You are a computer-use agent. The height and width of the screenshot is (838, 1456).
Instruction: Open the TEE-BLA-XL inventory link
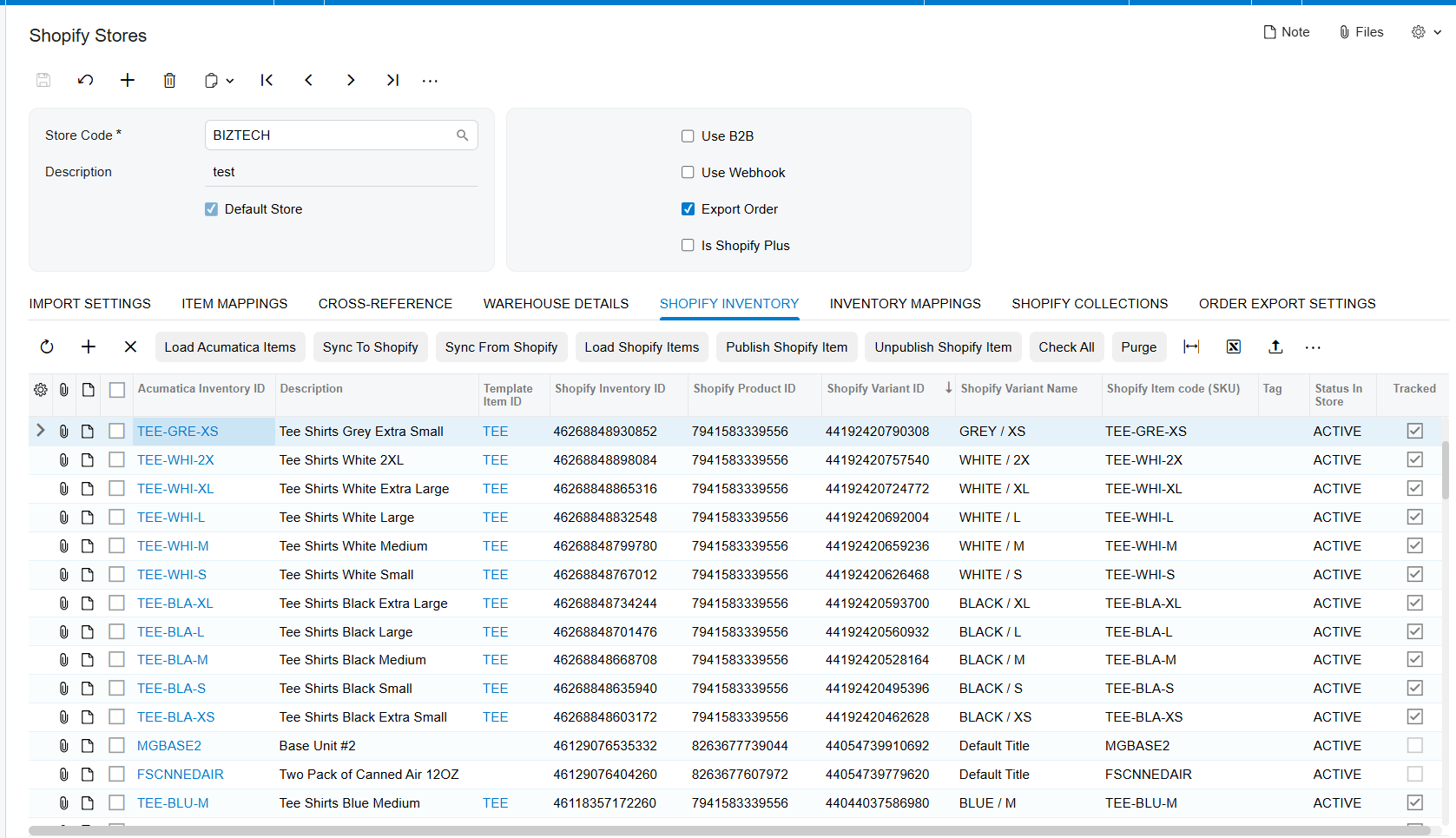(x=175, y=604)
